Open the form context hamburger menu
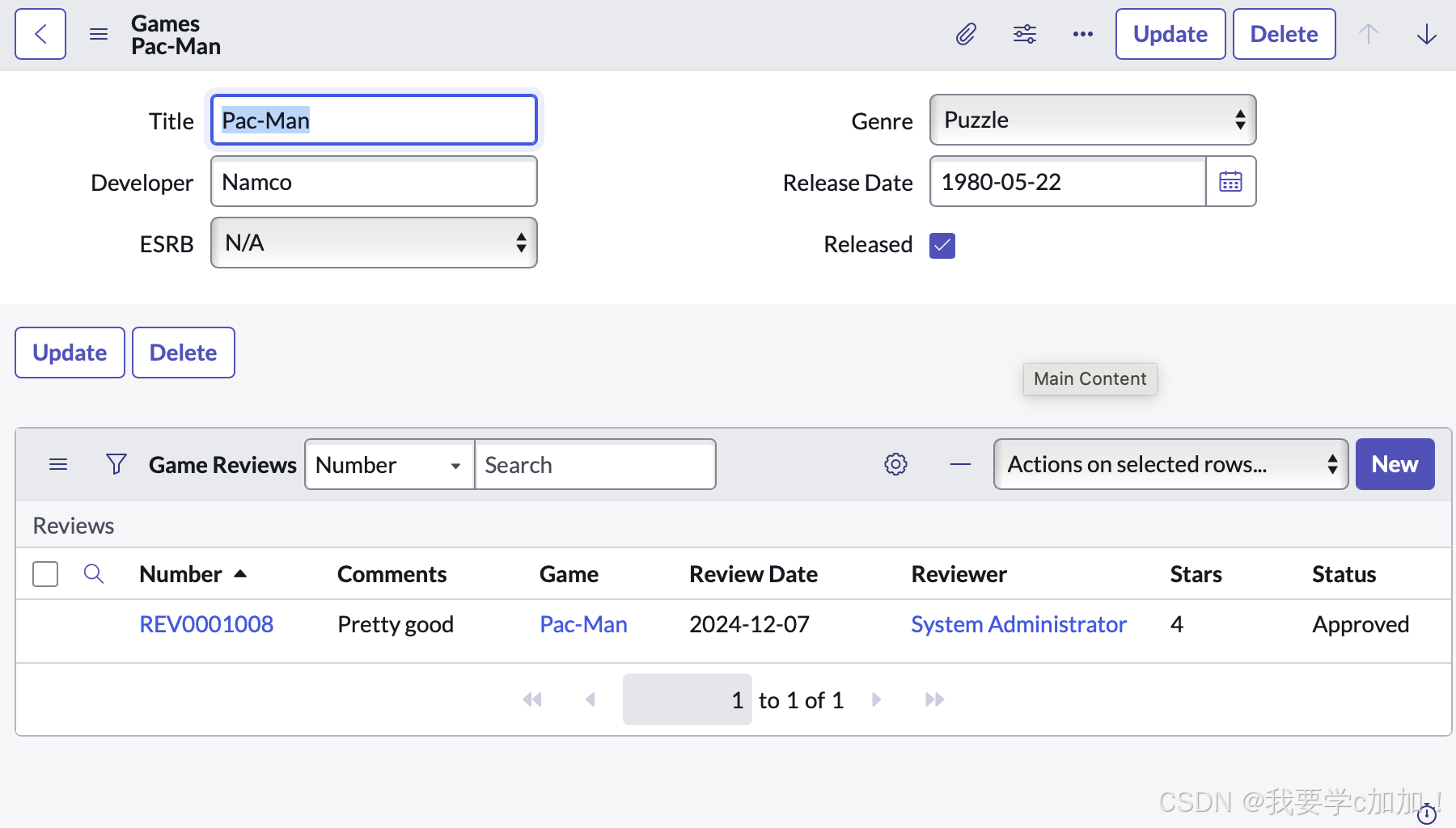Viewport: 1456px width, 828px height. pyautogui.click(x=99, y=34)
